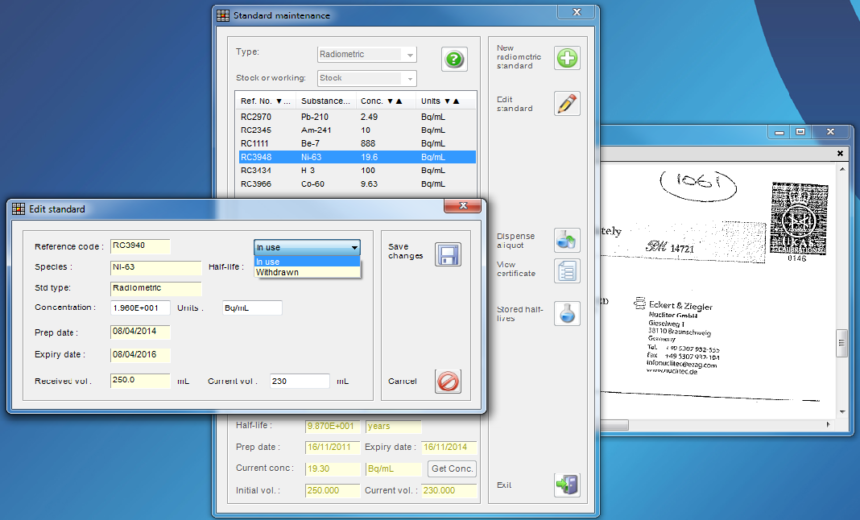Image resolution: width=860 pixels, height=520 pixels.
Task: Click the Exit door icon
Action: coord(567,485)
